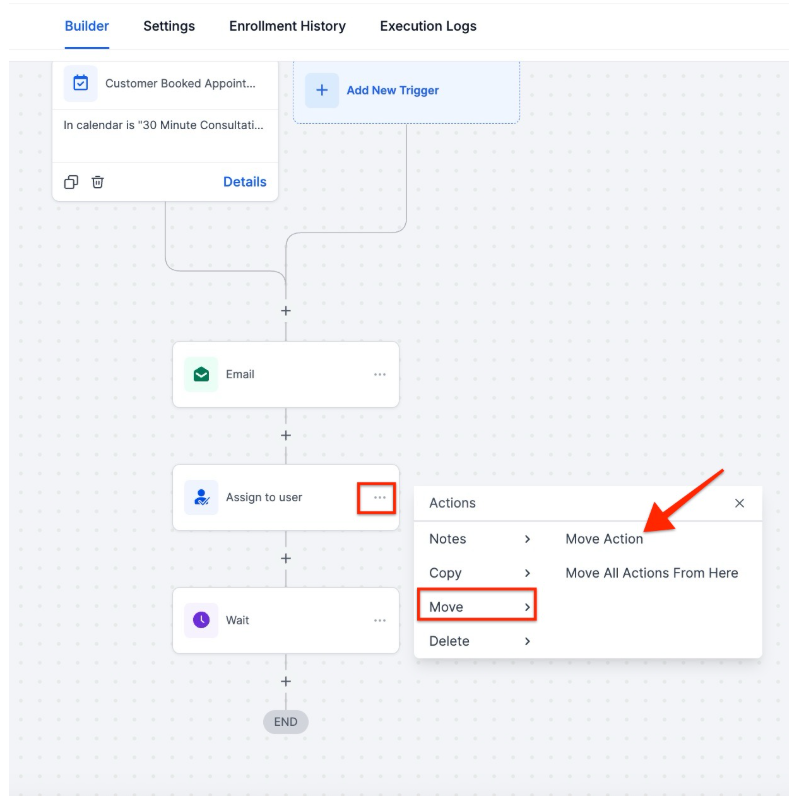Expand the Delete submenu
Screen dimensions: 791x803
[x=476, y=641]
